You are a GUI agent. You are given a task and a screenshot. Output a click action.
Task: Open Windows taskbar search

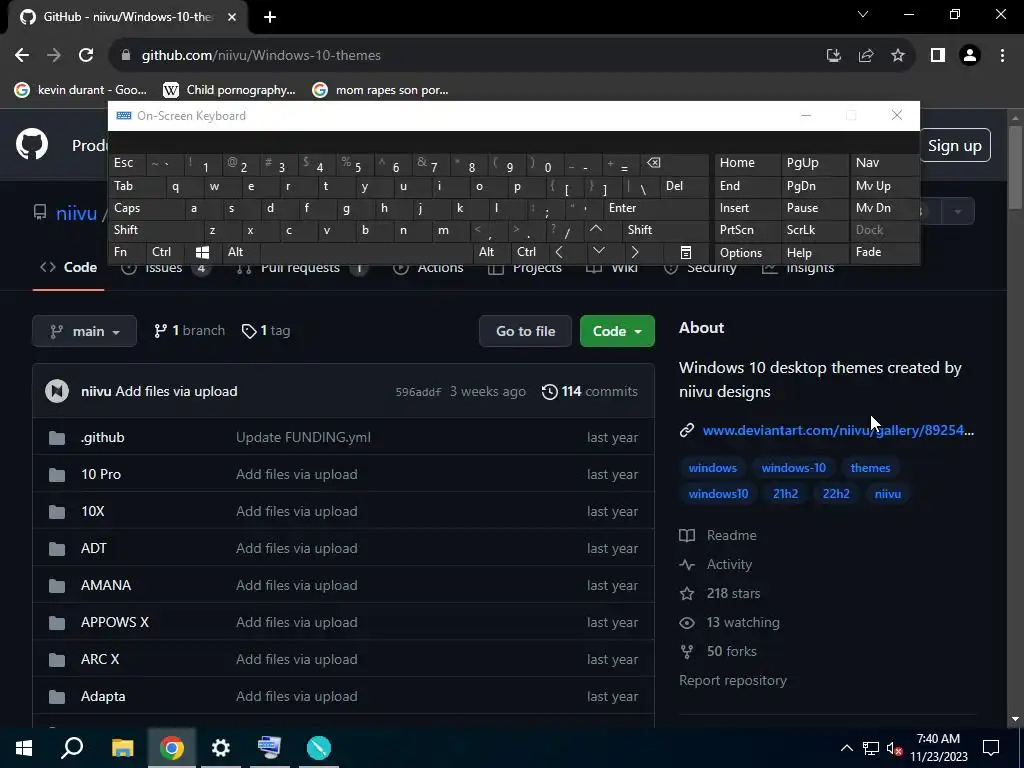tap(72, 748)
